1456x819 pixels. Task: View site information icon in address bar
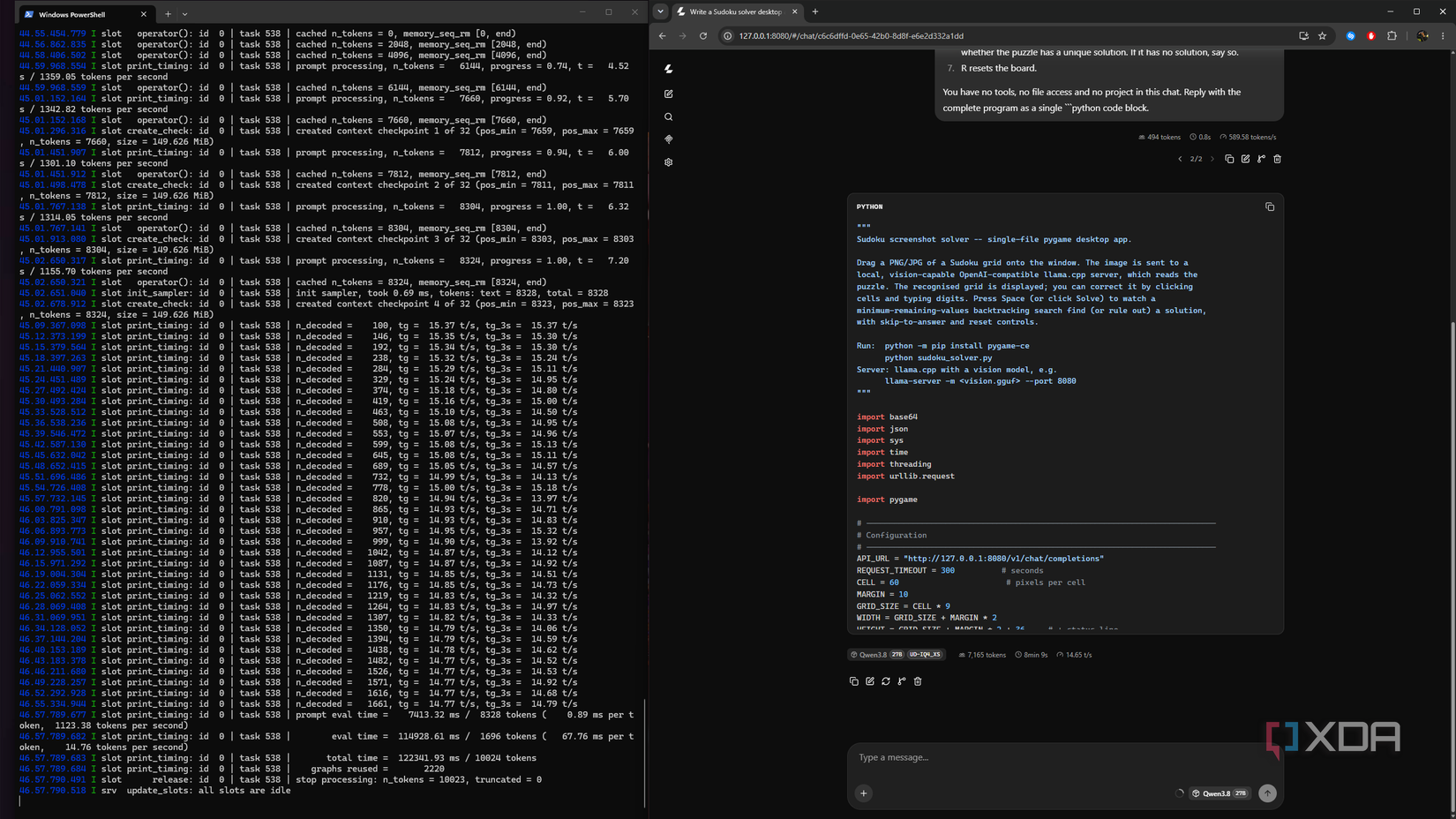pyautogui.click(x=727, y=36)
